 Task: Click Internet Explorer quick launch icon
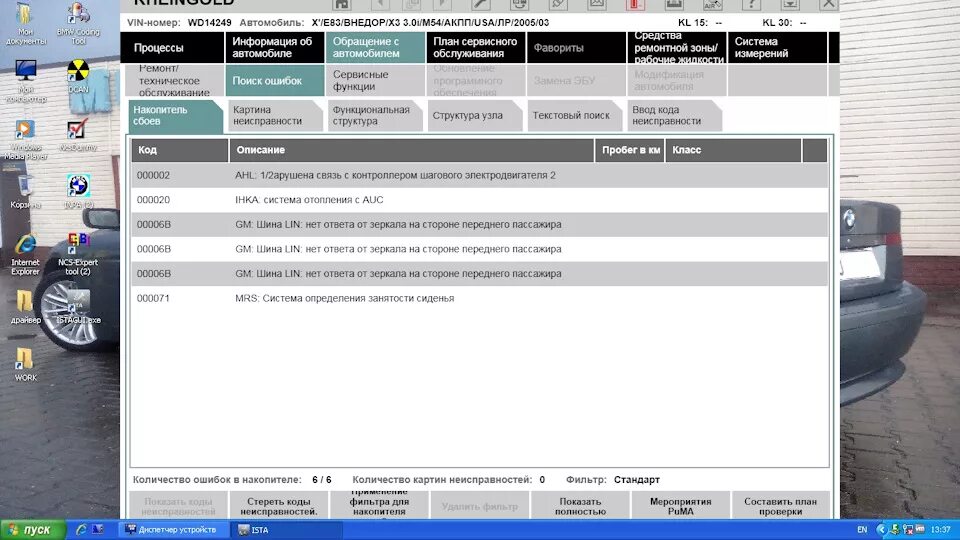[x=81, y=530]
